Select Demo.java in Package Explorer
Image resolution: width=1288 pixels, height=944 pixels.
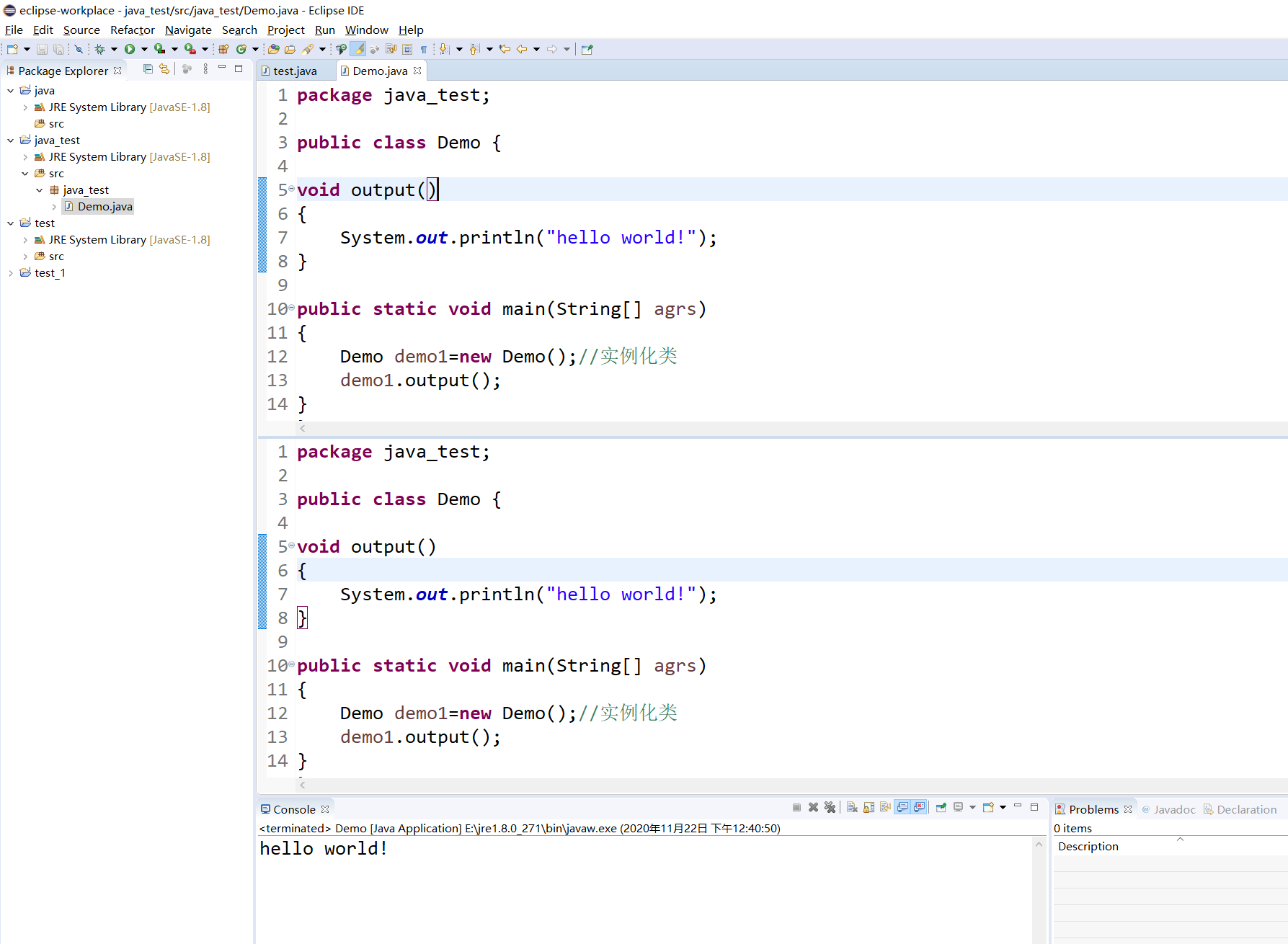coord(98,207)
